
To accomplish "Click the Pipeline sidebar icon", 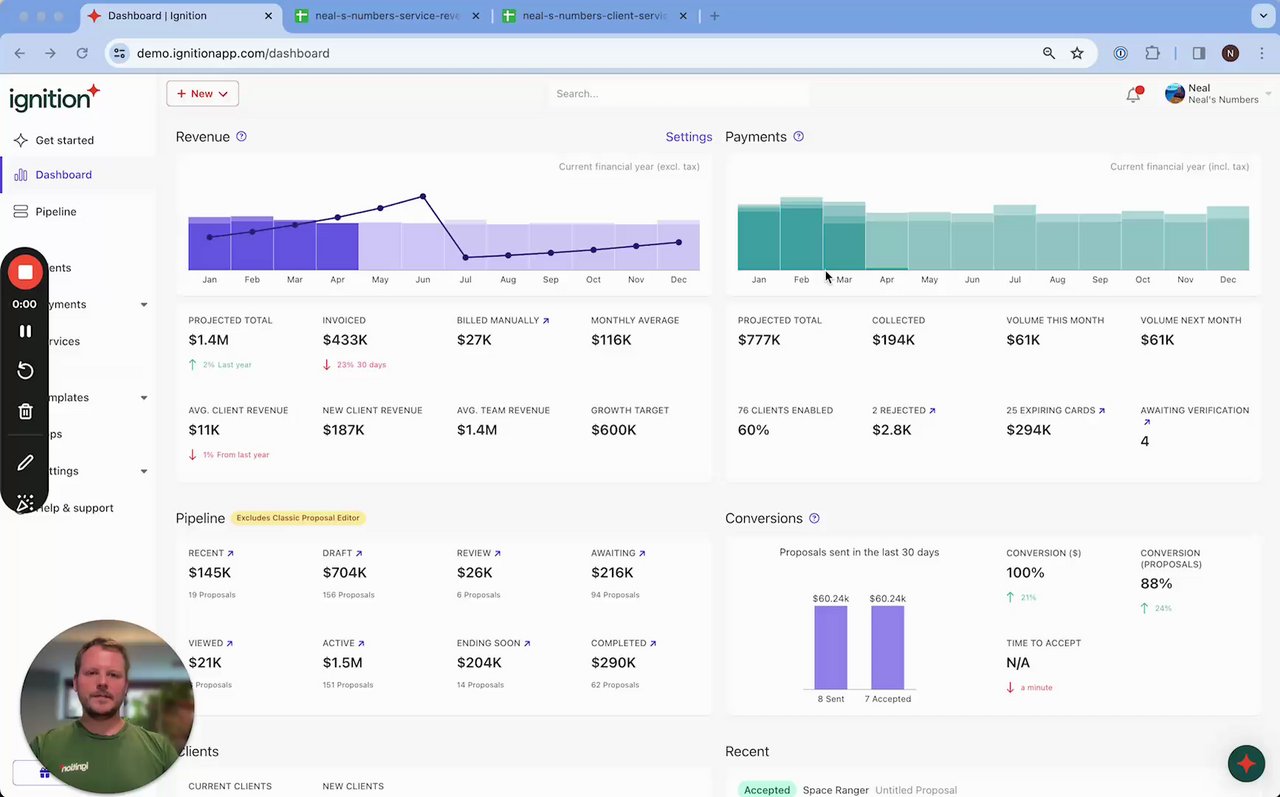I will [x=20, y=211].
